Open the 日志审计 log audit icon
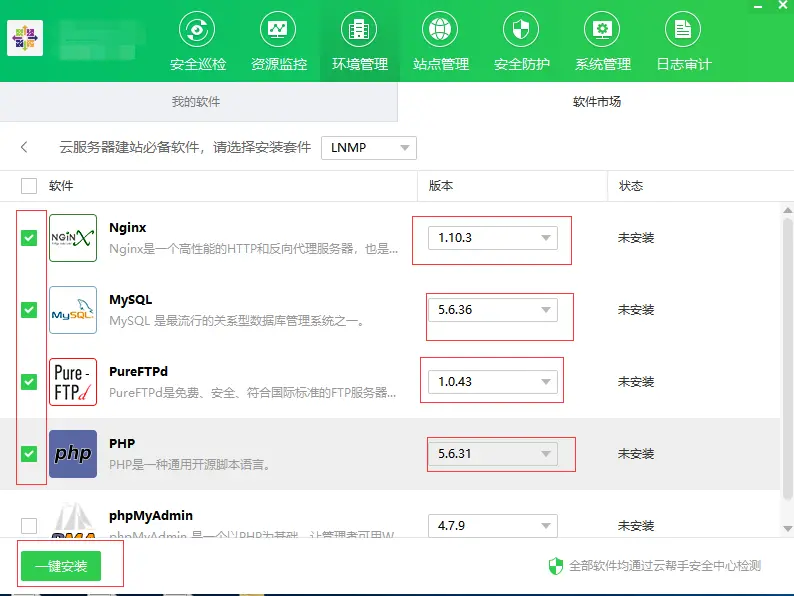Screen dimensions: 794x596 tap(683, 30)
